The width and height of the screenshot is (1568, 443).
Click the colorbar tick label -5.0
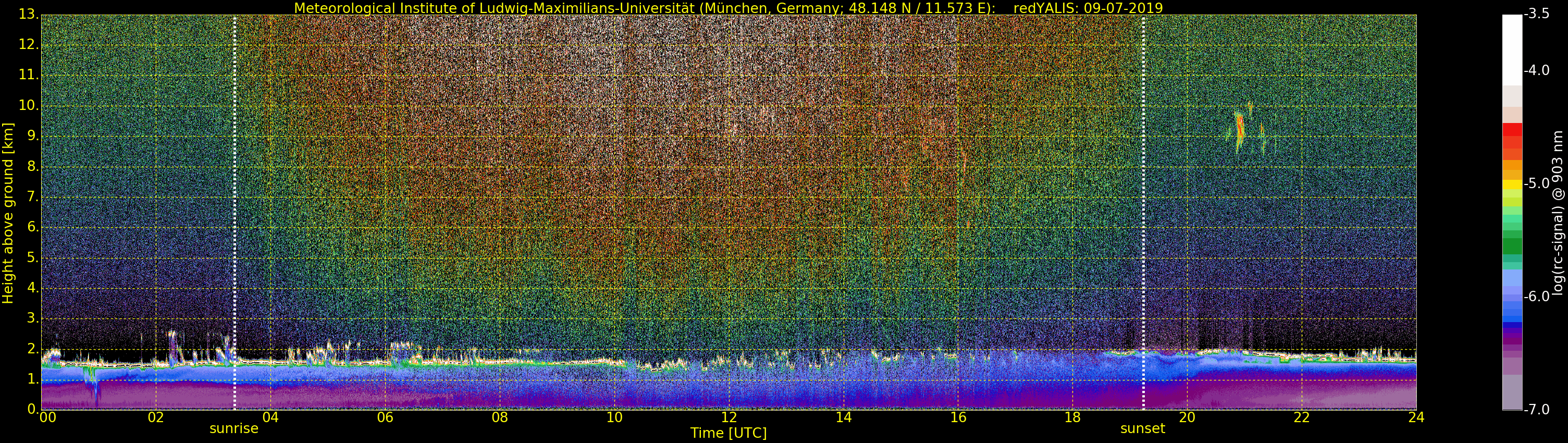click(1536, 183)
